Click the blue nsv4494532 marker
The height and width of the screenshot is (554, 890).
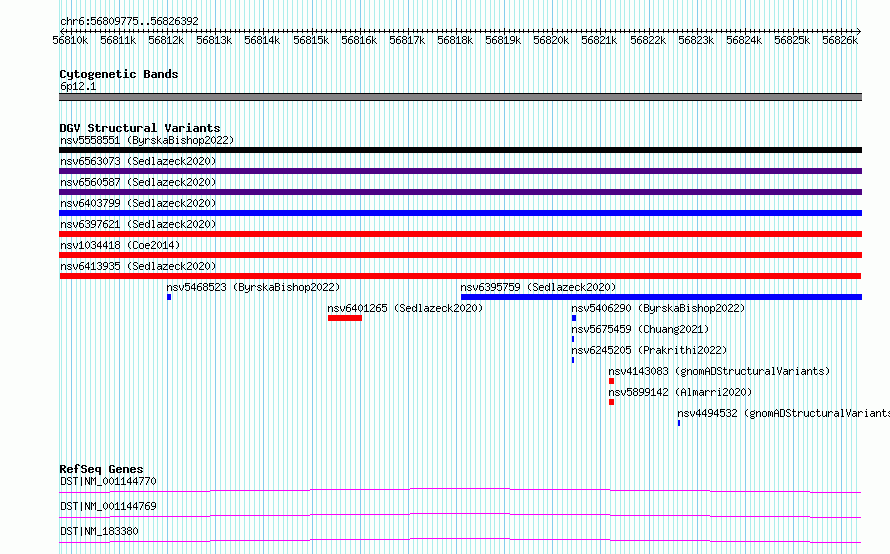679,423
